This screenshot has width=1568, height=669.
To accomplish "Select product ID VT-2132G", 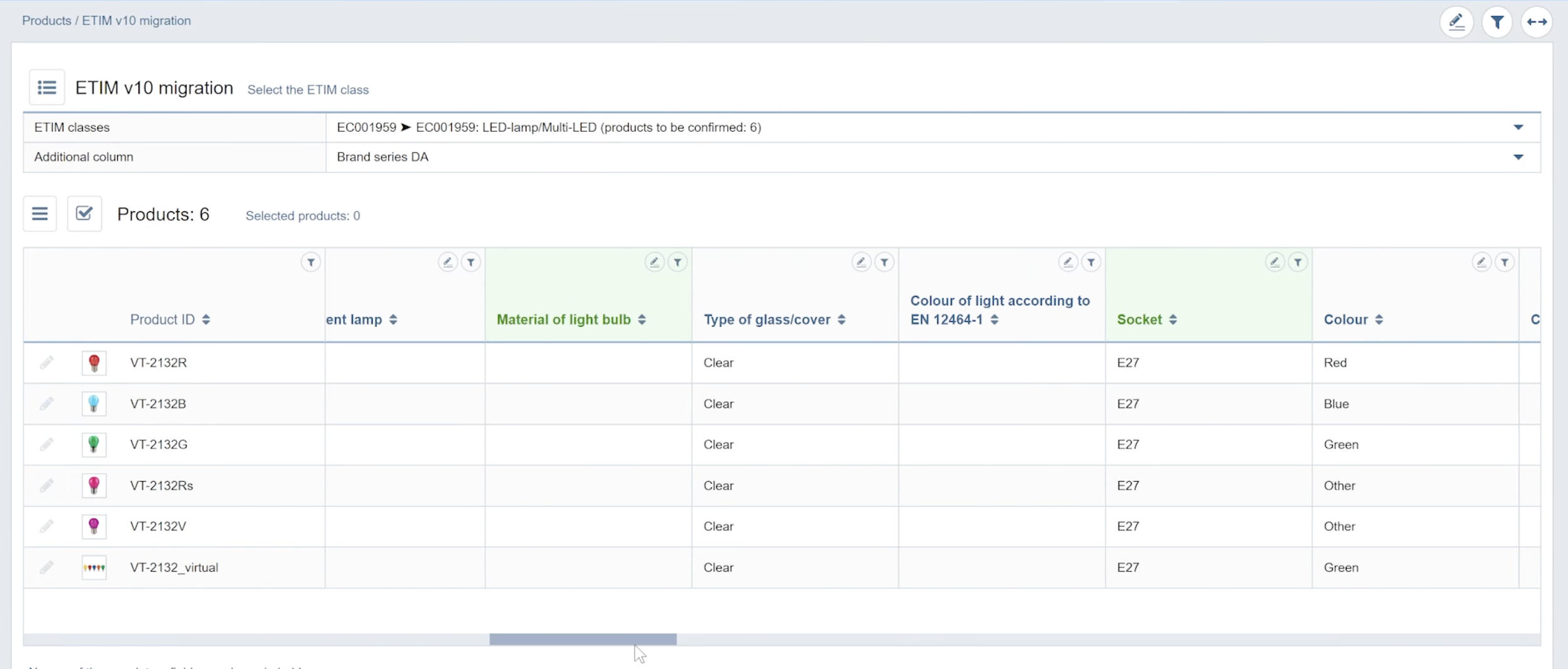I will point(159,444).
